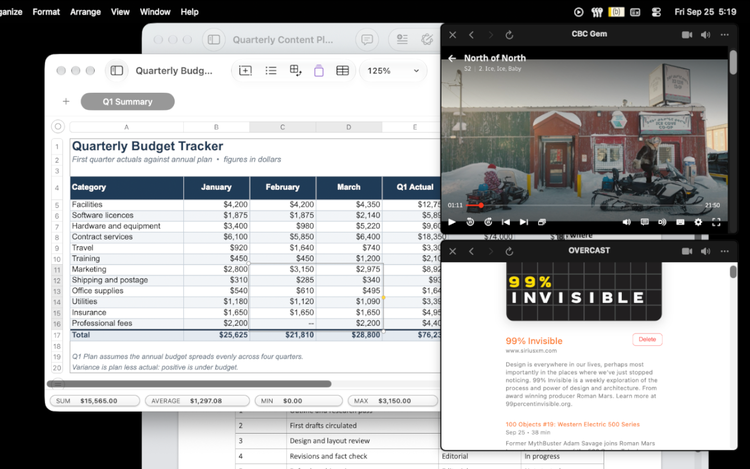Toggle theatre mode in the player
The height and width of the screenshot is (469, 750).
680,222
